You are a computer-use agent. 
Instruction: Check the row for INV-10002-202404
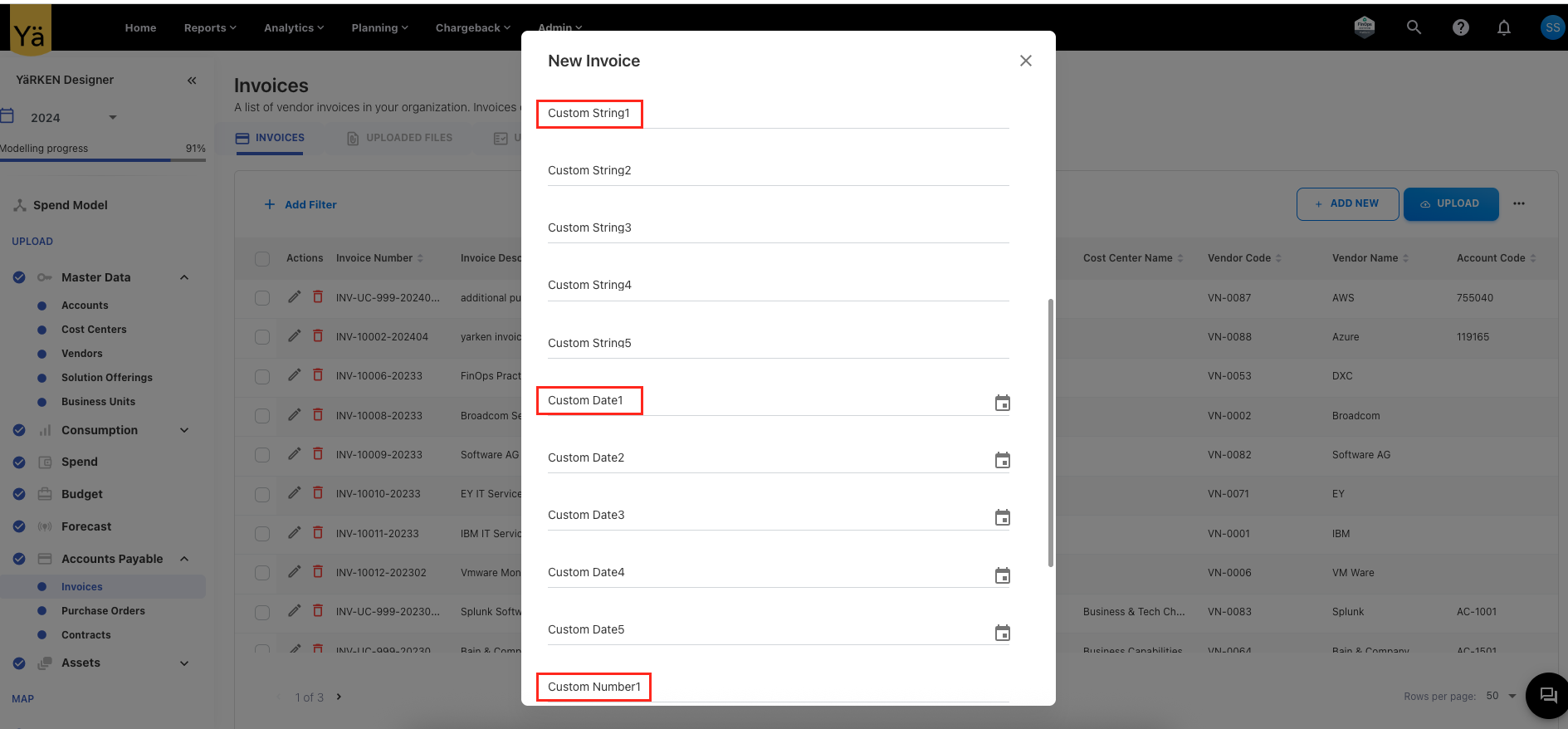(262, 337)
